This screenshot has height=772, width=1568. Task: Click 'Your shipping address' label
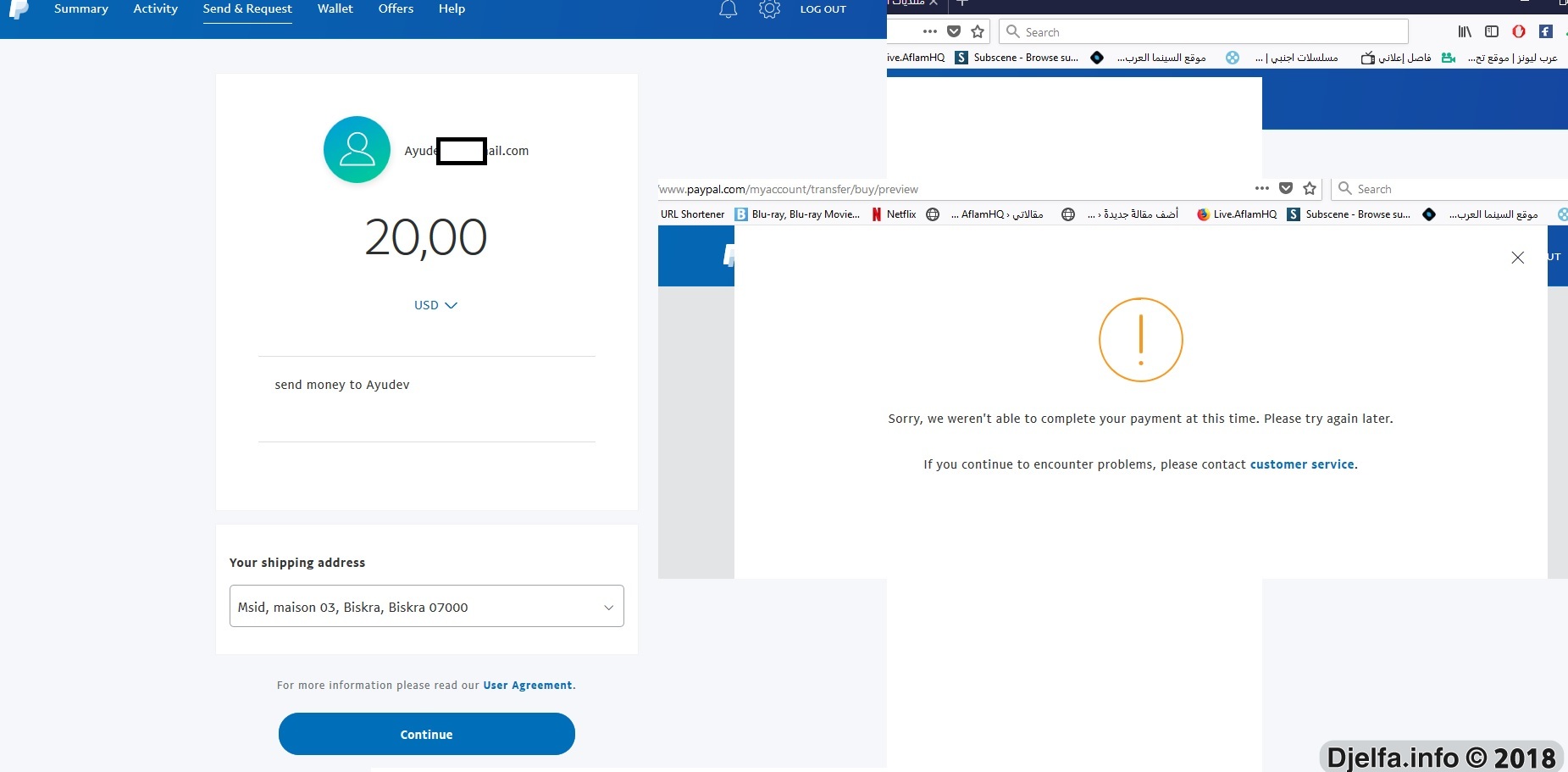[297, 563]
